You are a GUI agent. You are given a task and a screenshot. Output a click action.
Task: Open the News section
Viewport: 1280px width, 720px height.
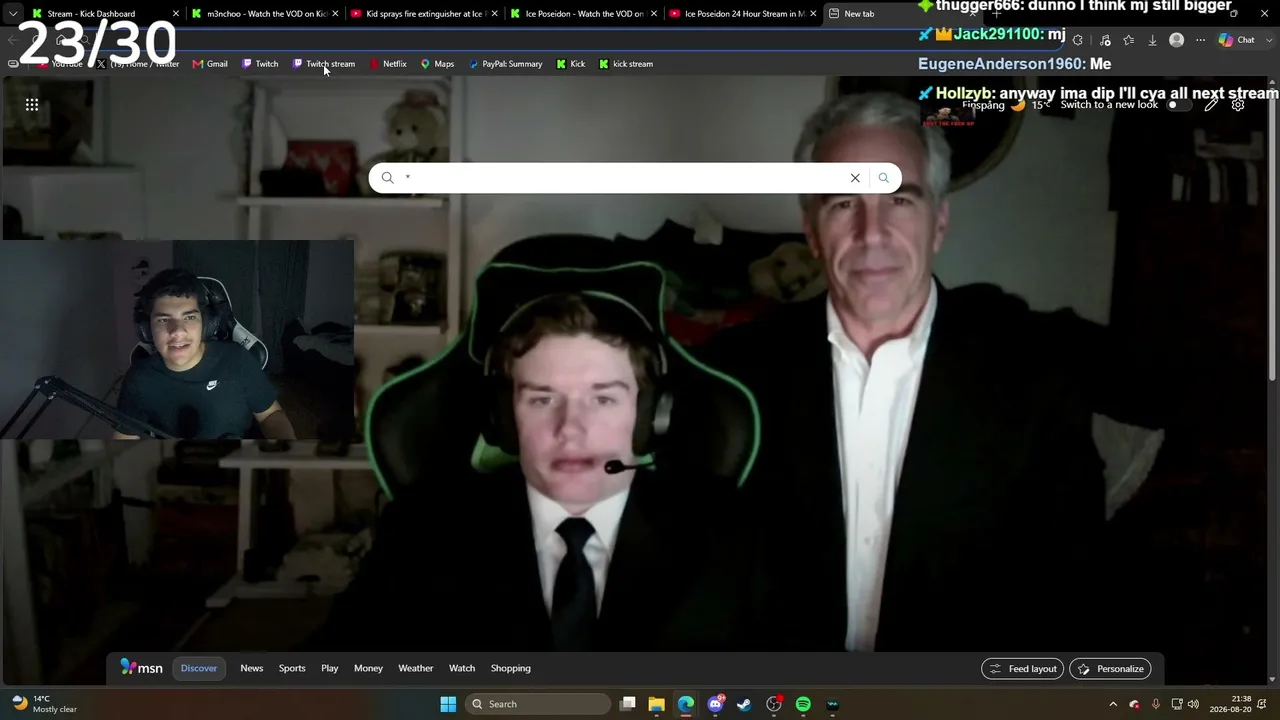click(x=252, y=668)
